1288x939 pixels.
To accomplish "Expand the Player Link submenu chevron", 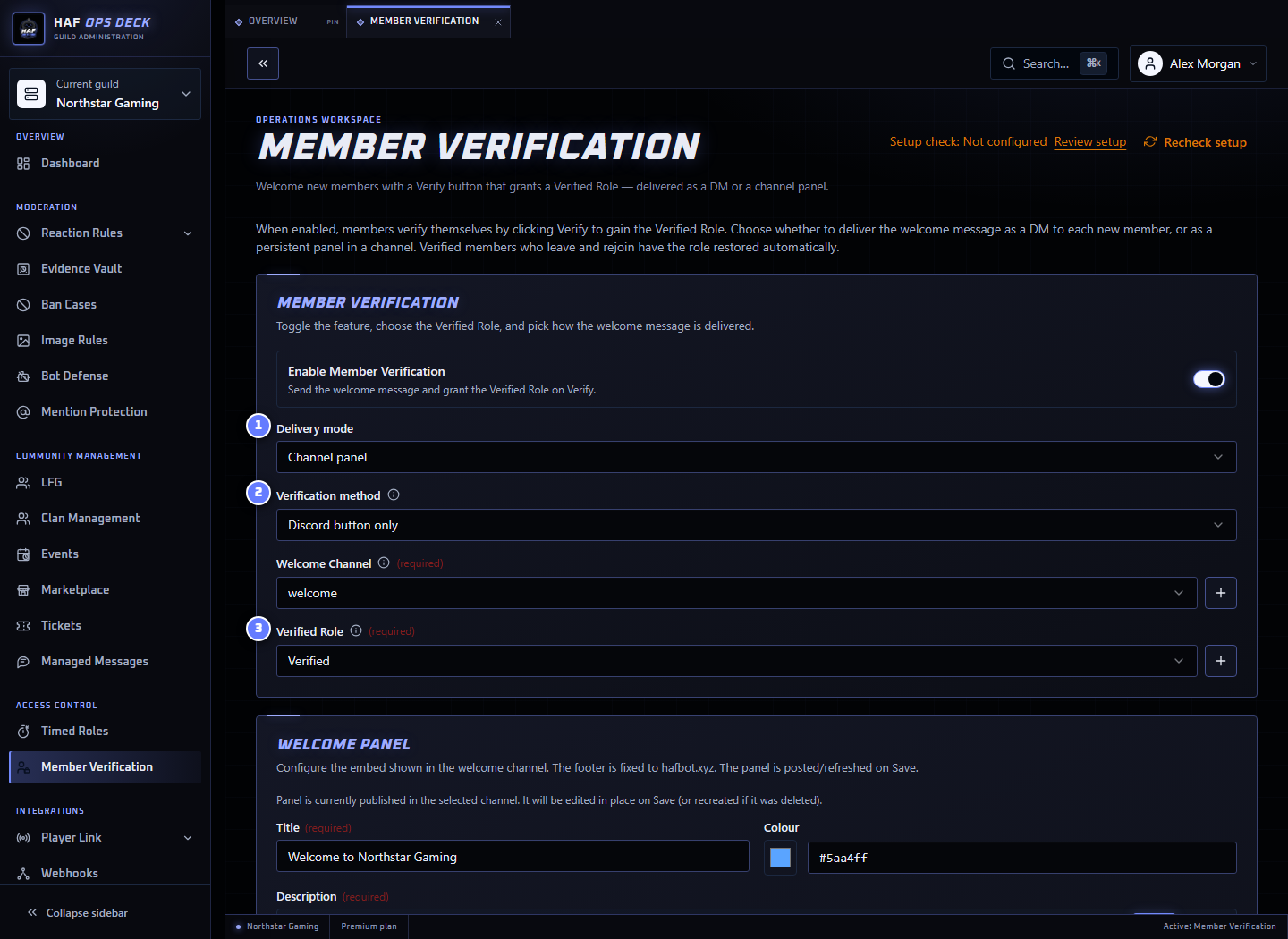I will pos(188,838).
